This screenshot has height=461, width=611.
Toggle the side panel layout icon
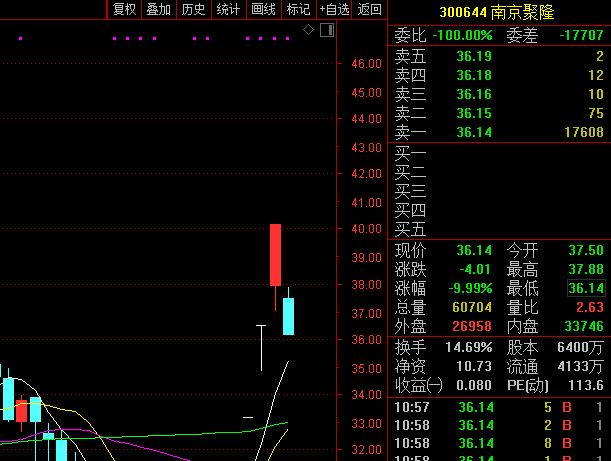point(327,30)
